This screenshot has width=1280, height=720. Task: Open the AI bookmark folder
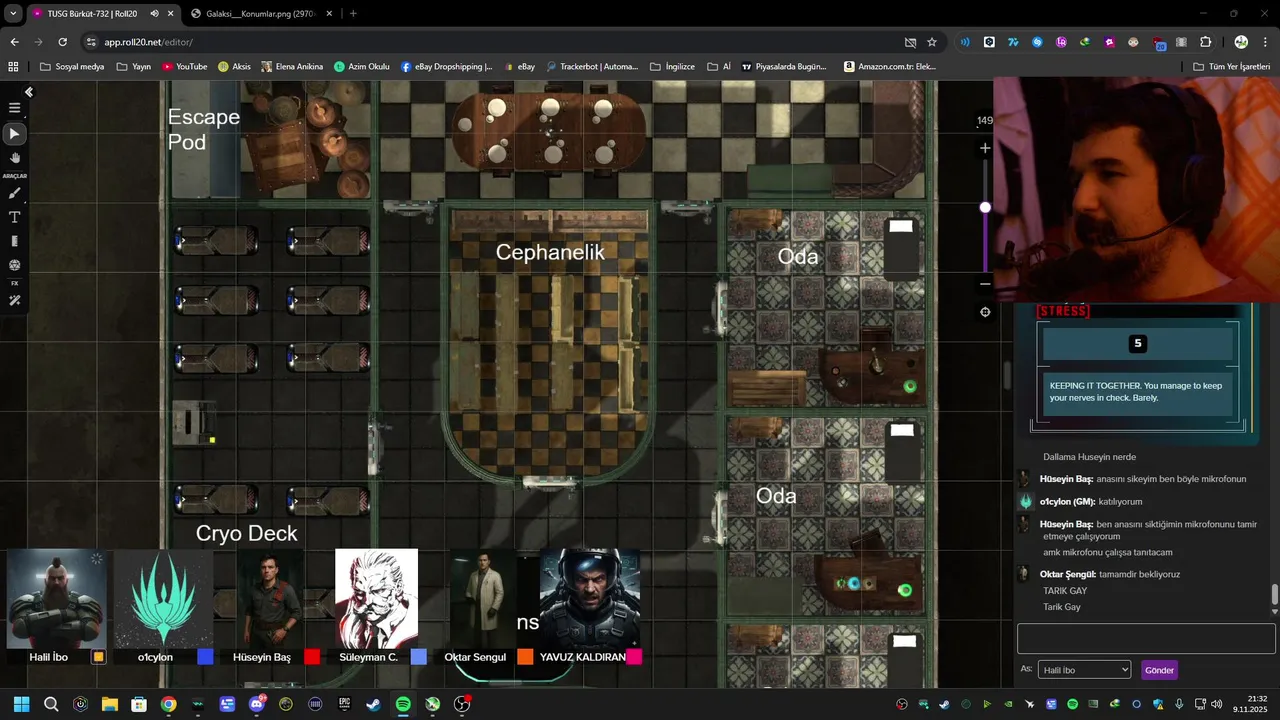pos(719,67)
